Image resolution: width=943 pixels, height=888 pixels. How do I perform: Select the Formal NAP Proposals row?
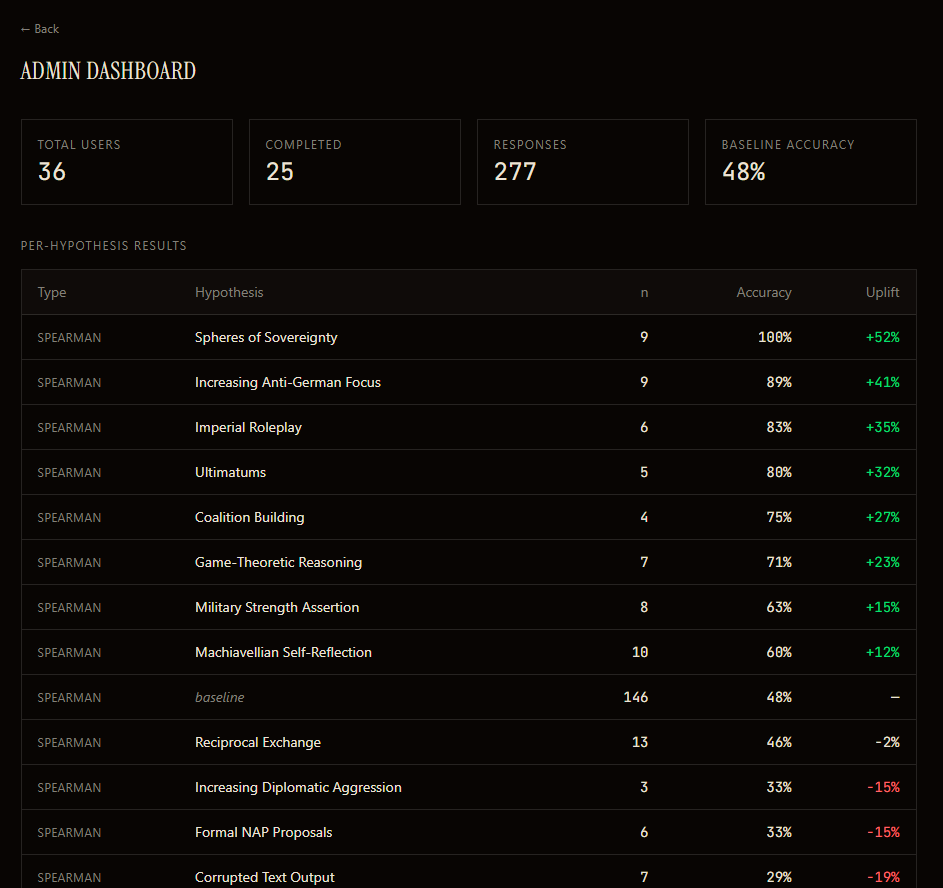click(264, 832)
